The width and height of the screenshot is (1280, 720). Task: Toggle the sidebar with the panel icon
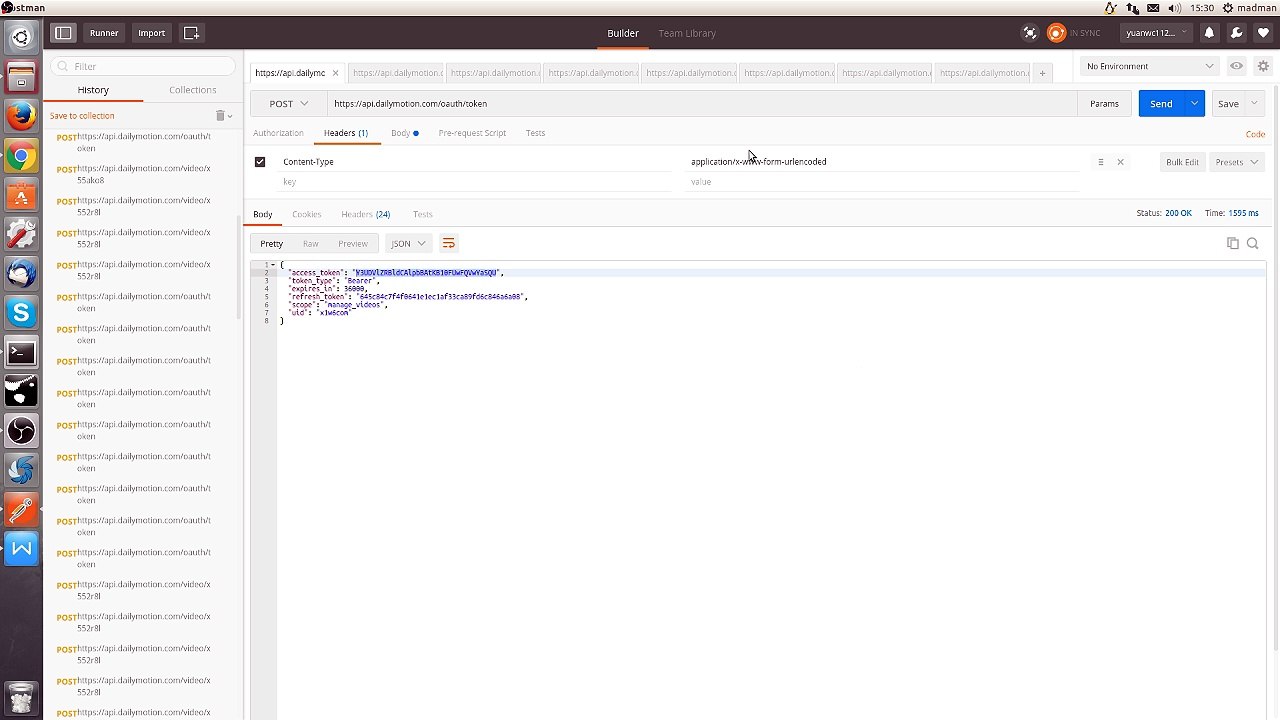coord(63,33)
